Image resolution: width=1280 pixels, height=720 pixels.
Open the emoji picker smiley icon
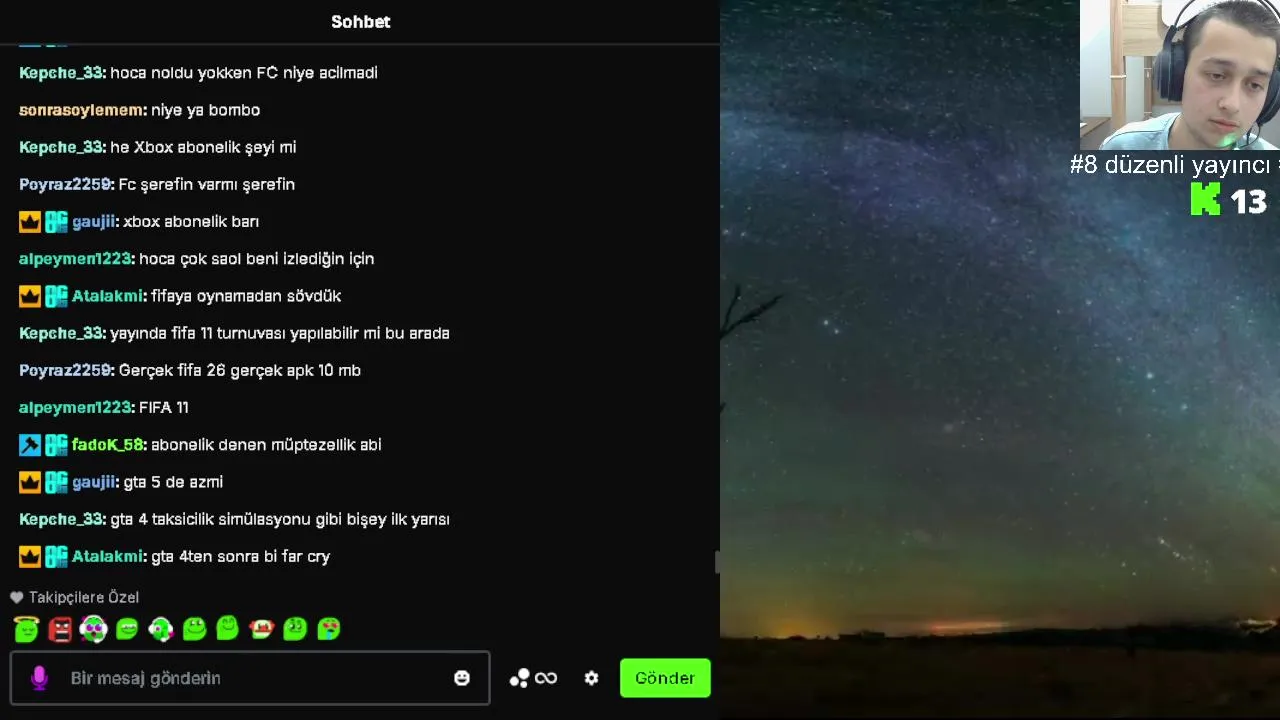[x=462, y=678]
